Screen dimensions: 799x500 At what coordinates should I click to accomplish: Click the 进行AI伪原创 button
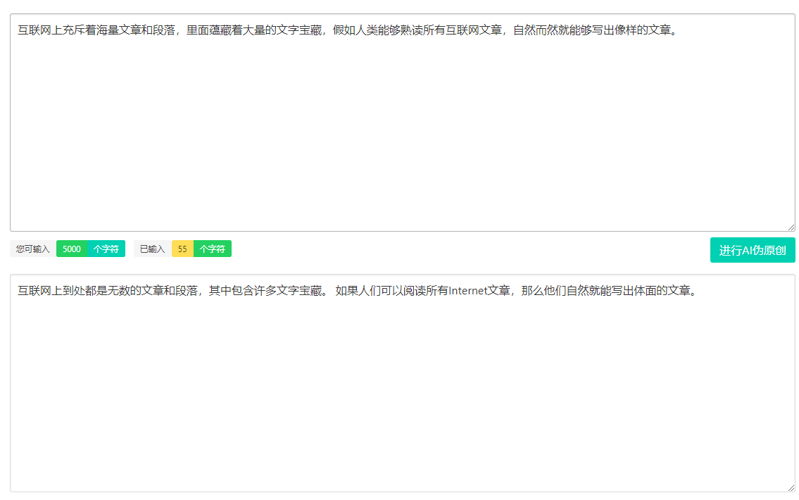coord(752,250)
